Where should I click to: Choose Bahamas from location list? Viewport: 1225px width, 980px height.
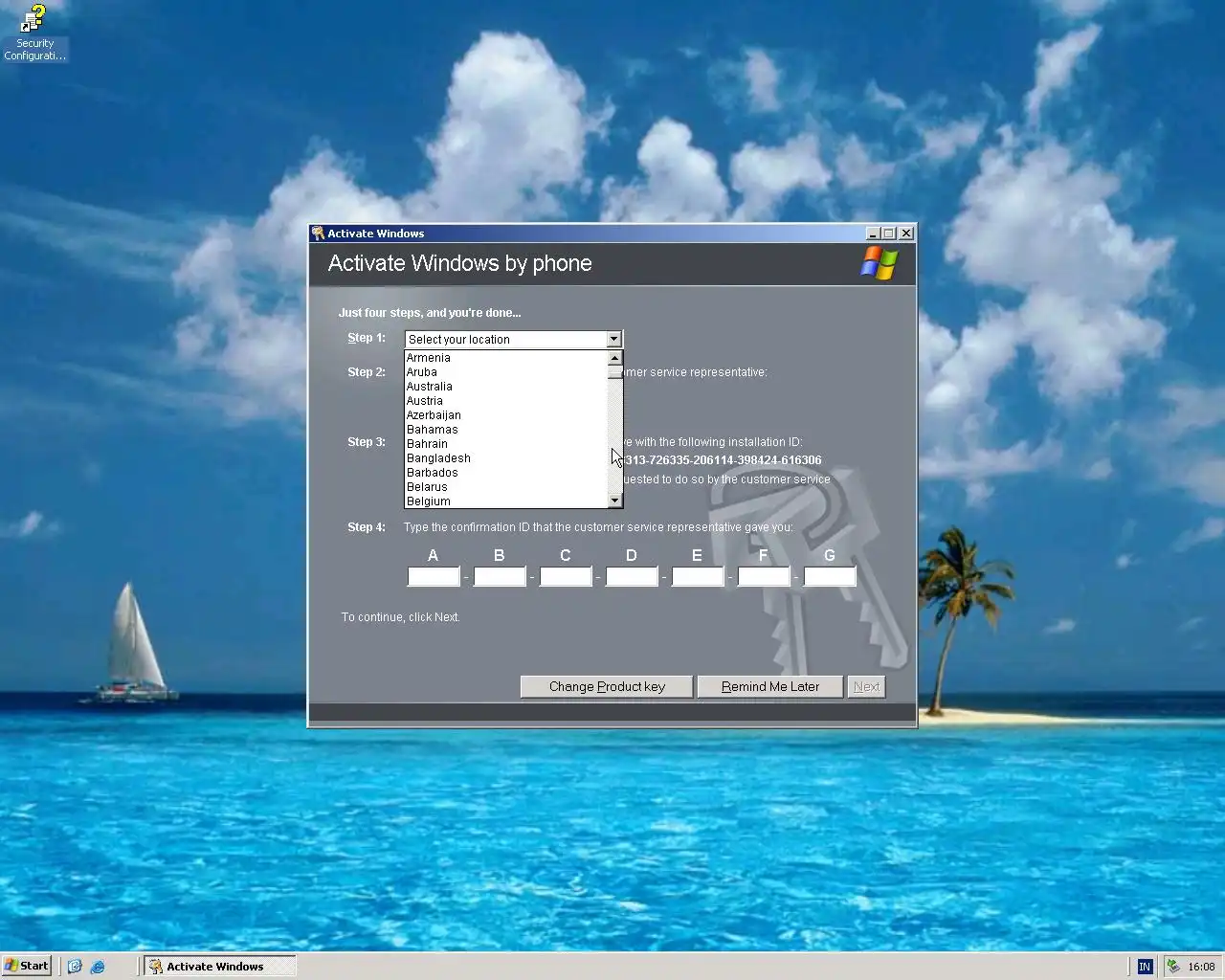pyautogui.click(x=506, y=430)
